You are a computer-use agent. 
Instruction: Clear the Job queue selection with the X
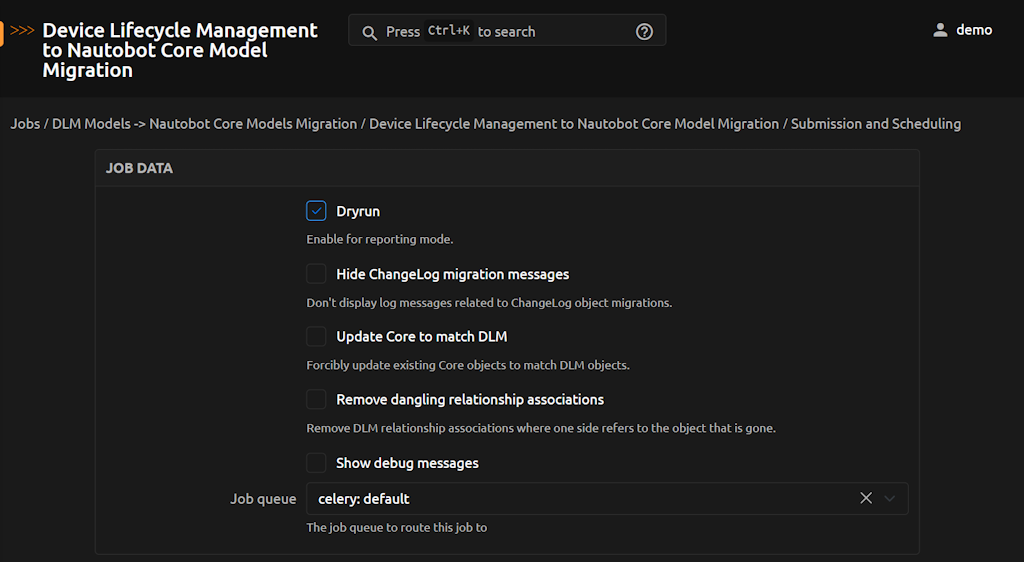(x=866, y=498)
